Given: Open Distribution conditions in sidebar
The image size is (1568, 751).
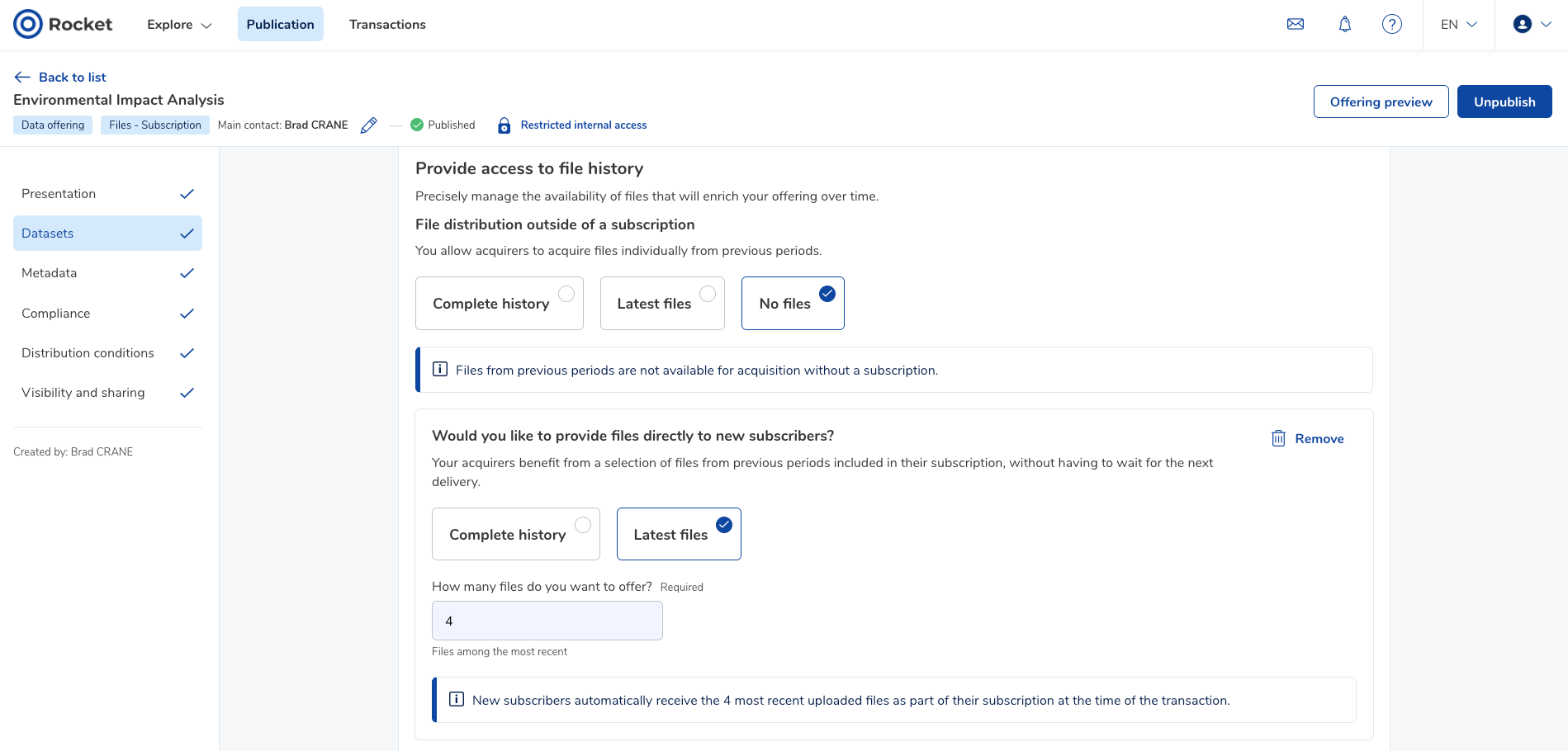Looking at the screenshot, I should [107, 353].
